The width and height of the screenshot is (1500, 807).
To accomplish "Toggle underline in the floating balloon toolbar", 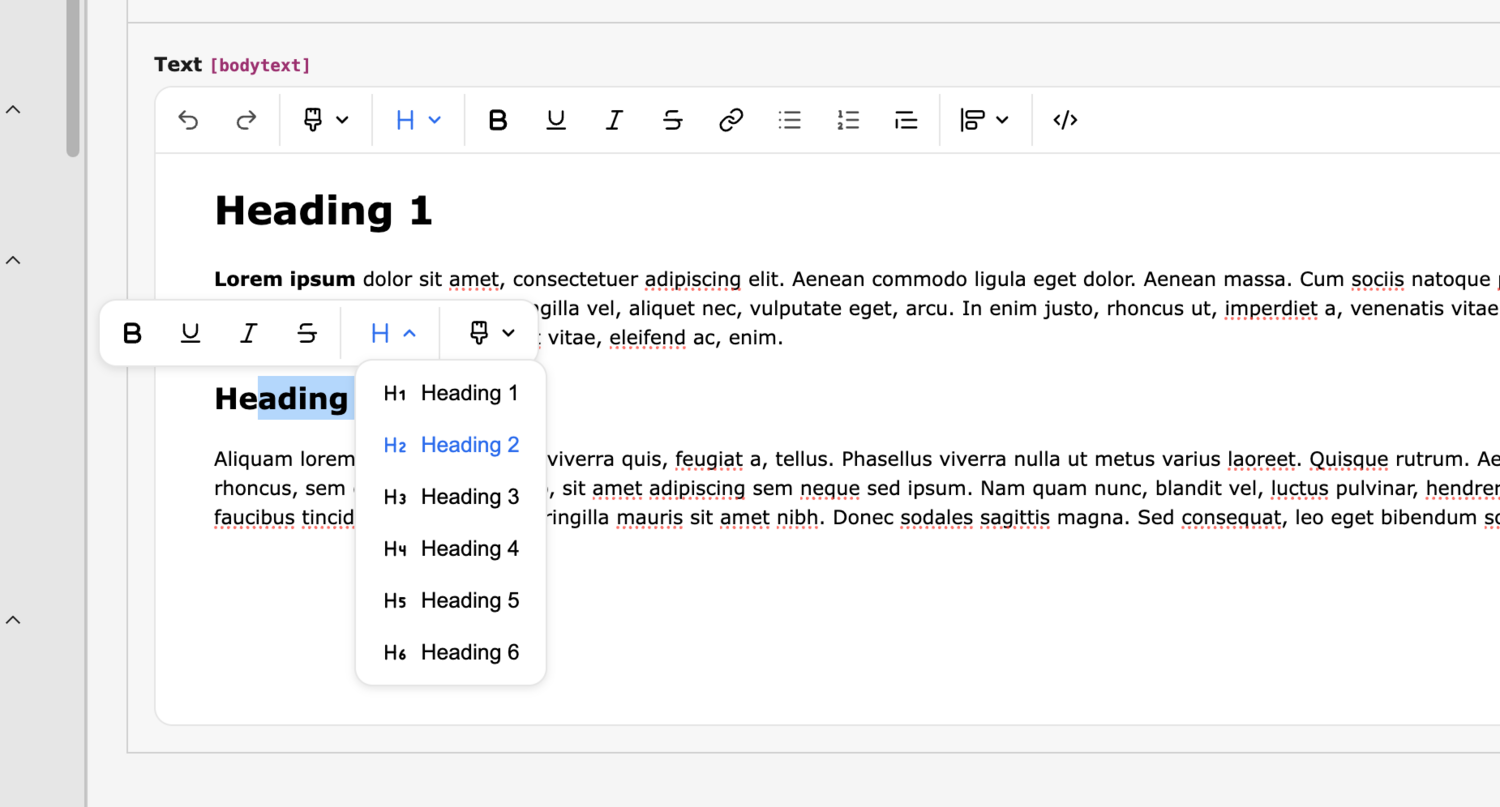I will 190,333.
